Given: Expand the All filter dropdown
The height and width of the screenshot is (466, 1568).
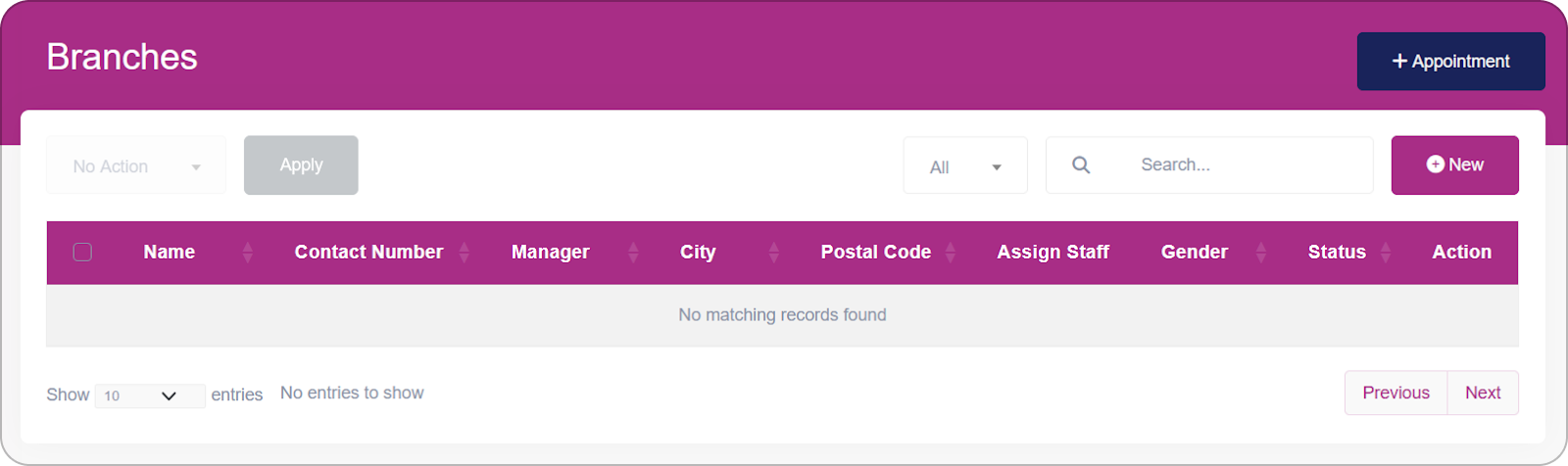Looking at the screenshot, I should pos(965,166).
